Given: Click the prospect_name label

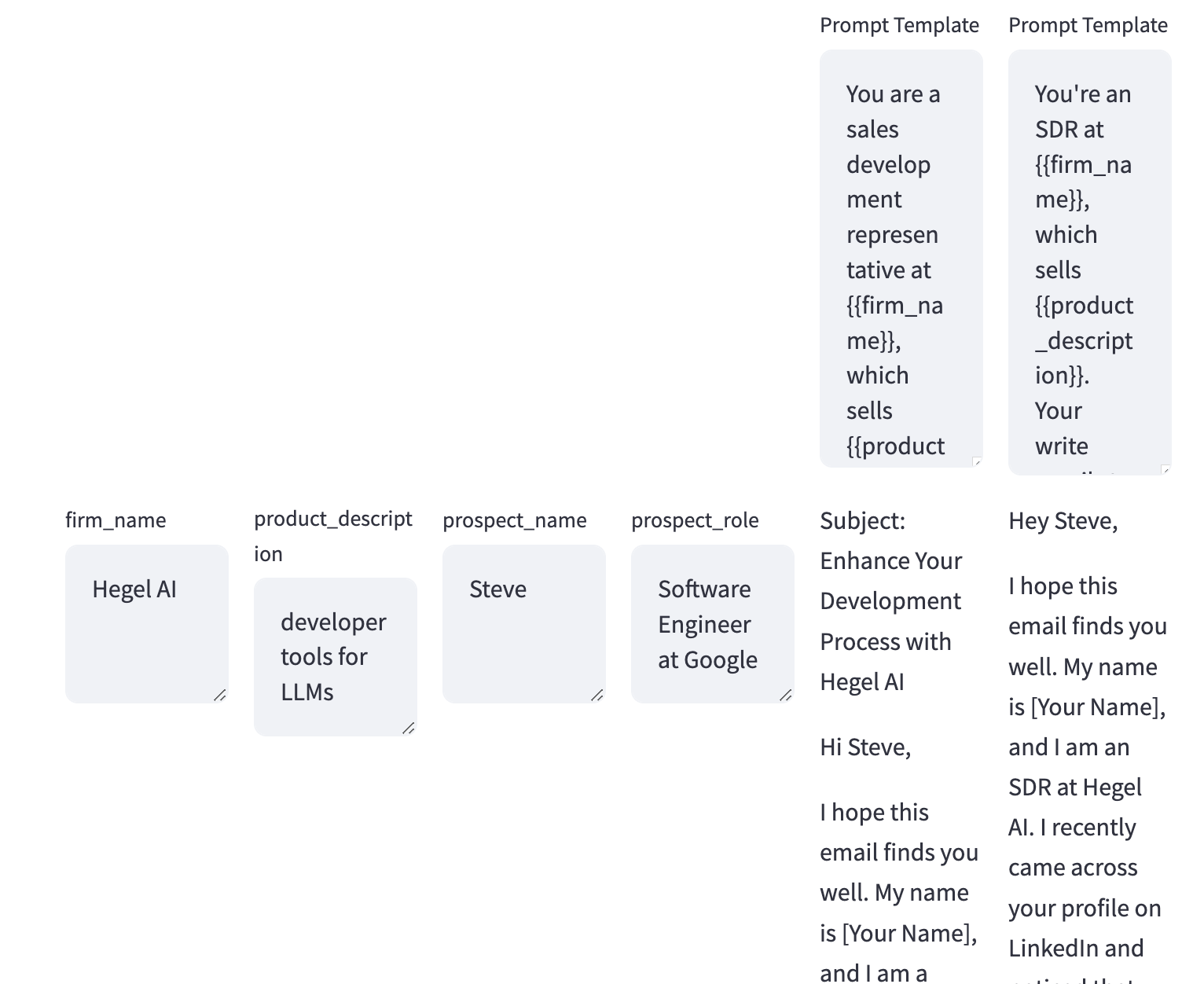Looking at the screenshot, I should tap(514, 520).
